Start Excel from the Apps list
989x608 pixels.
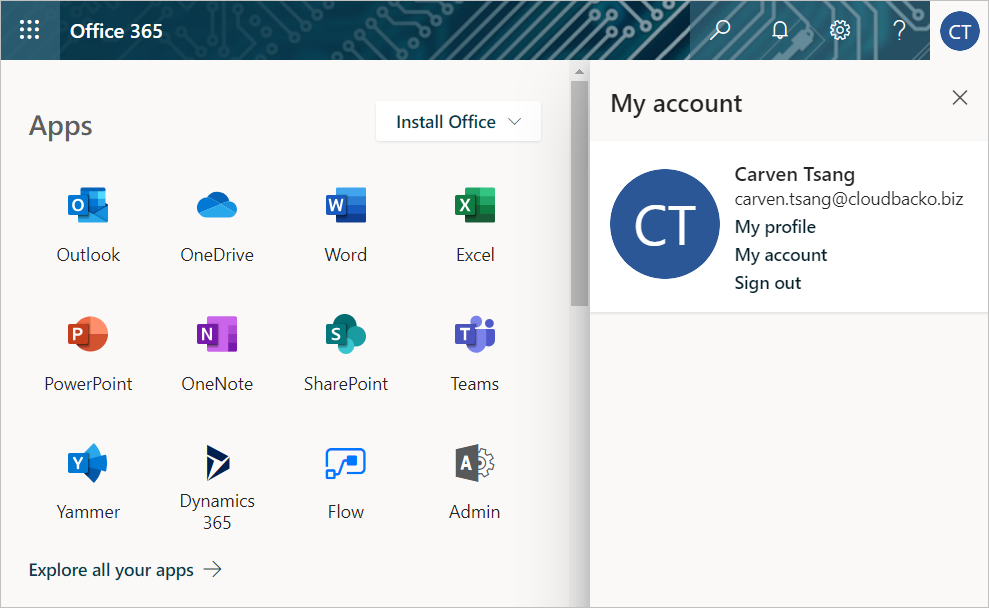coord(475,206)
